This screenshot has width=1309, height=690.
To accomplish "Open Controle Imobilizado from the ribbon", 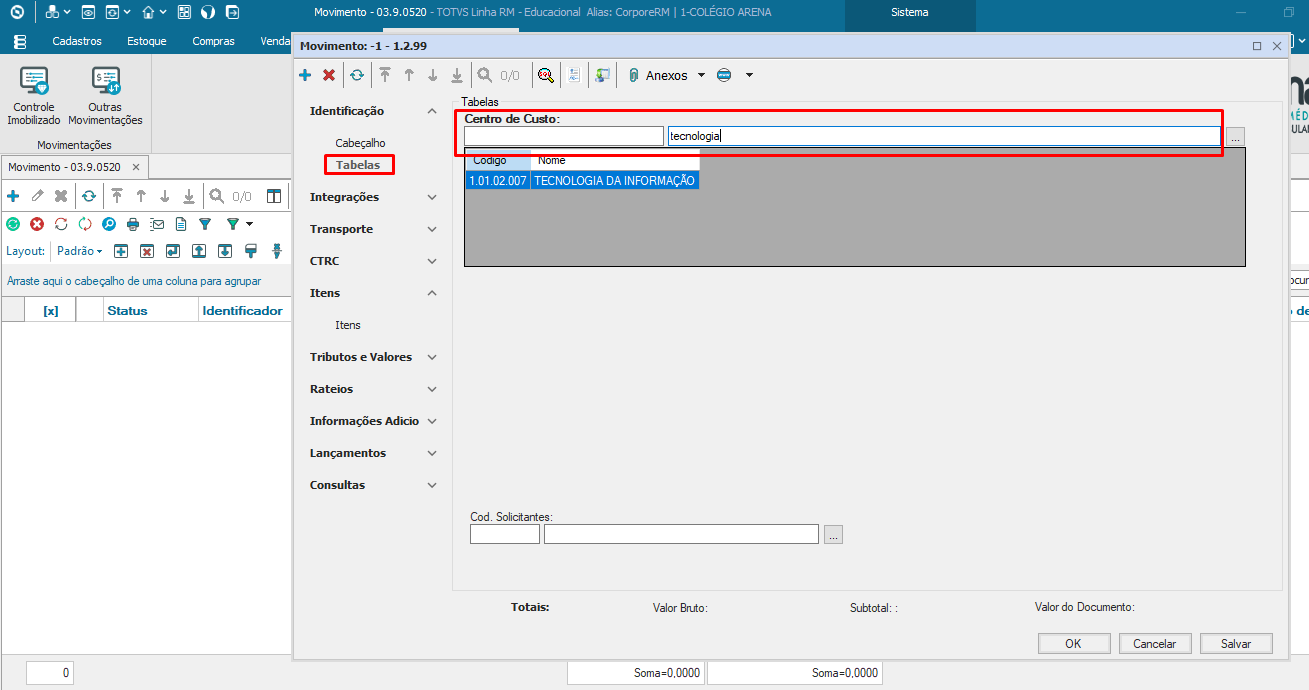I will (34, 97).
